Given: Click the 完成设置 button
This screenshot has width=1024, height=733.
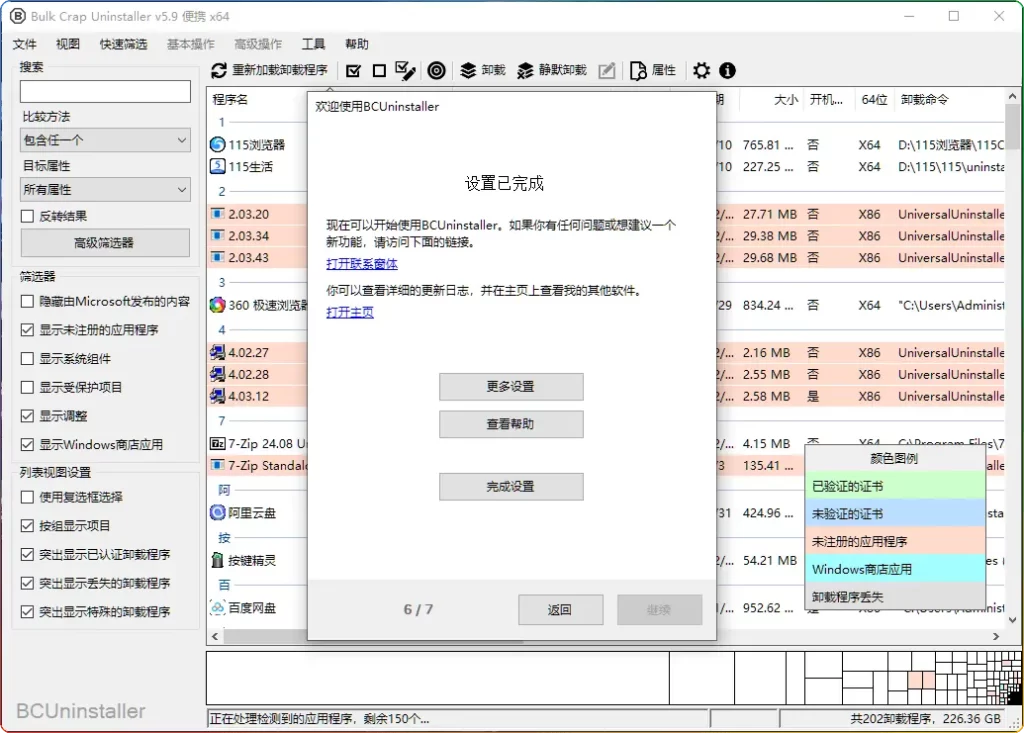Looking at the screenshot, I should coord(511,487).
